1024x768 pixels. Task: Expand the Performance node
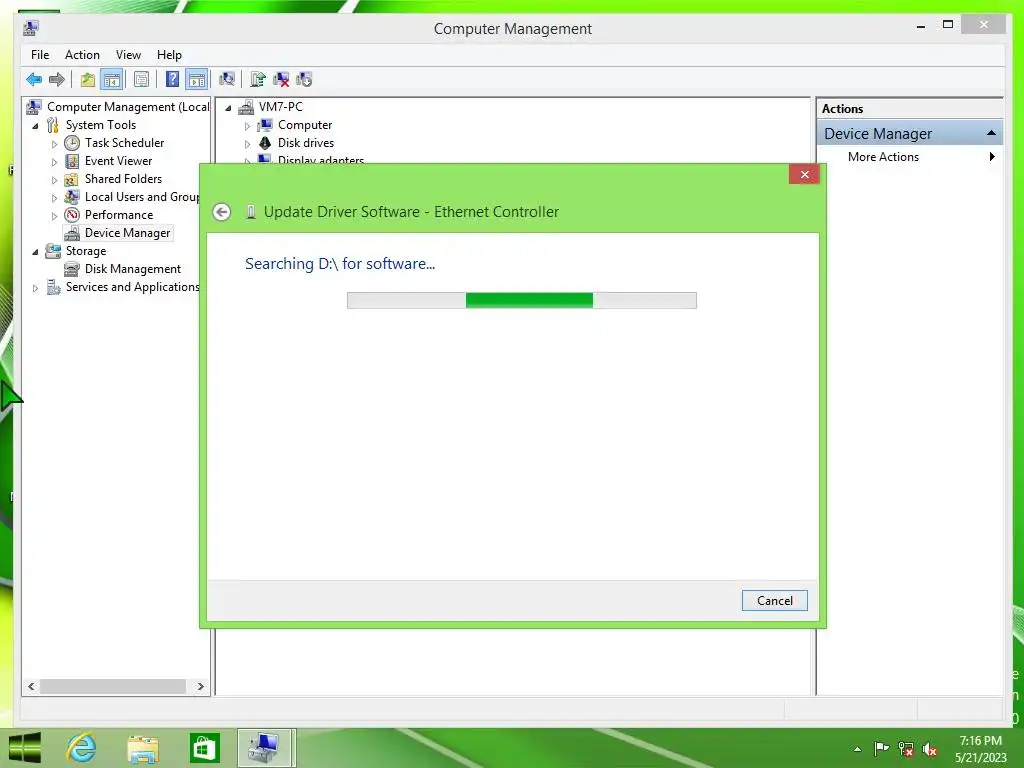[x=54, y=216]
